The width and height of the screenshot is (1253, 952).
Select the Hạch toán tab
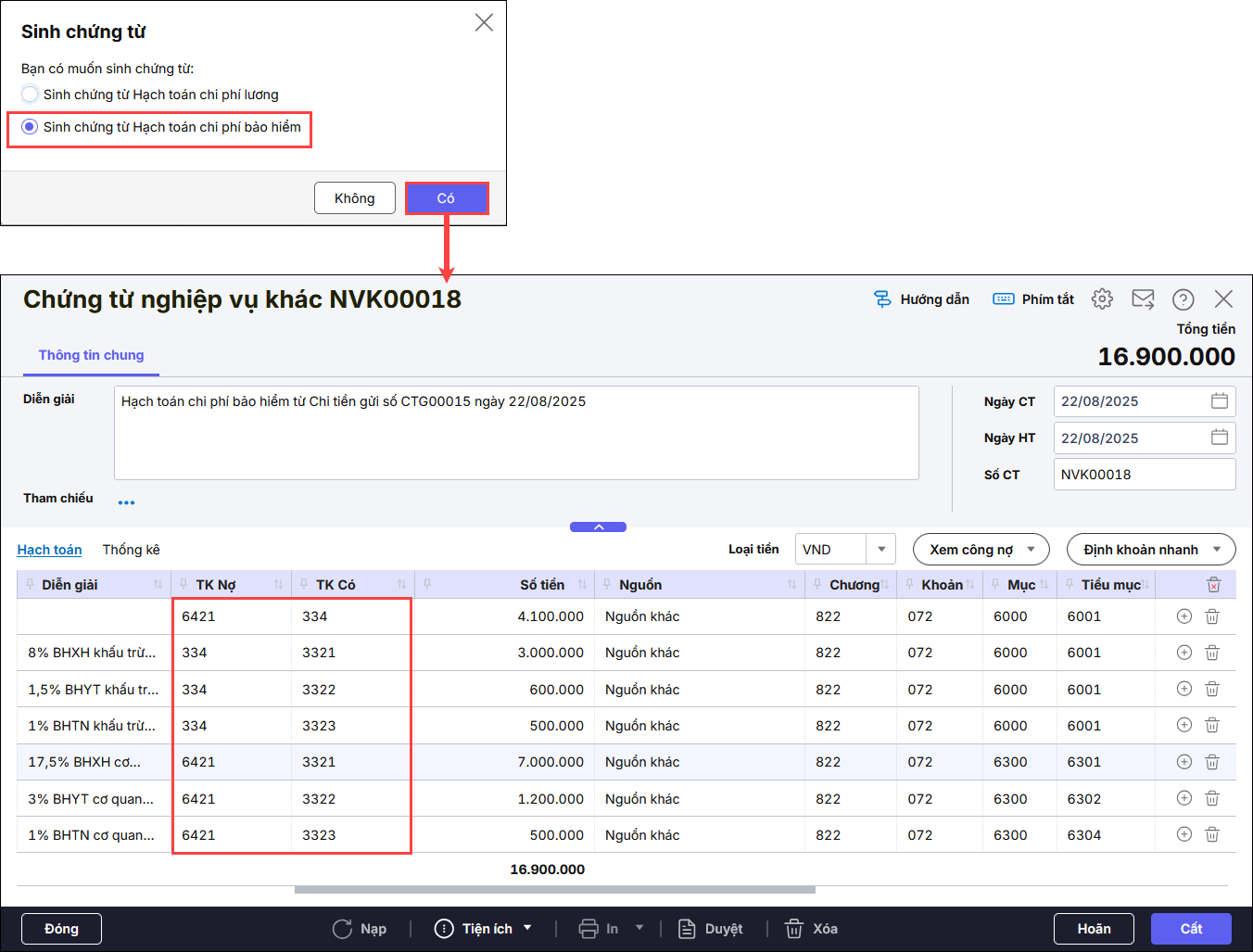pyautogui.click(x=49, y=550)
